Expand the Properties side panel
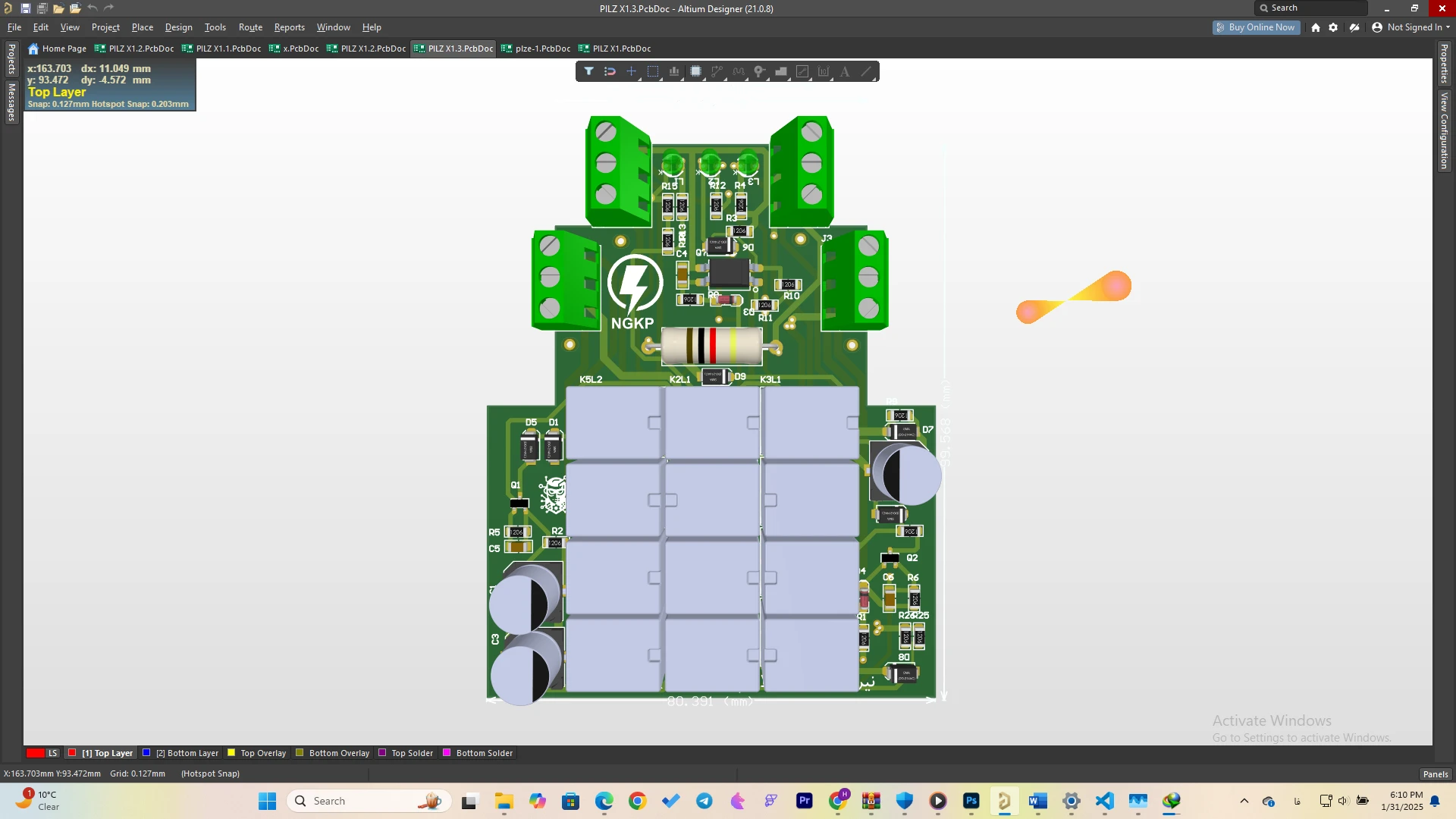Screen dimensions: 1456x819 [1444, 64]
